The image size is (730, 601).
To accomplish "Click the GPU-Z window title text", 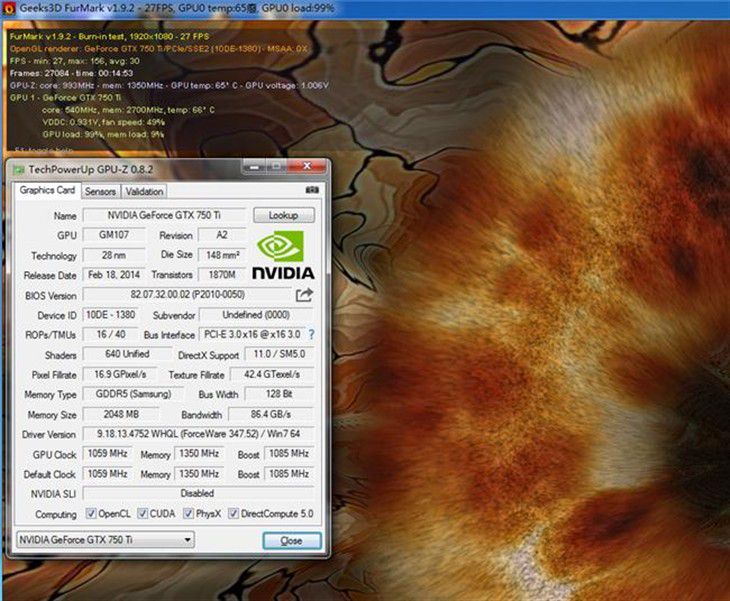I will (91, 169).
